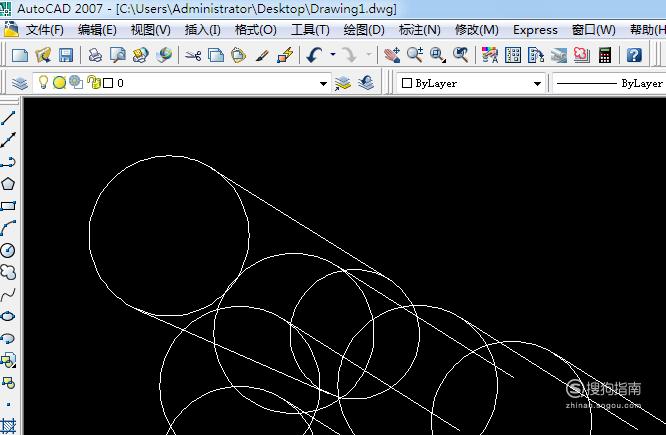Open the Layer Properties Manager icon
Screen dimensions: 666x435
click(20, 83)
